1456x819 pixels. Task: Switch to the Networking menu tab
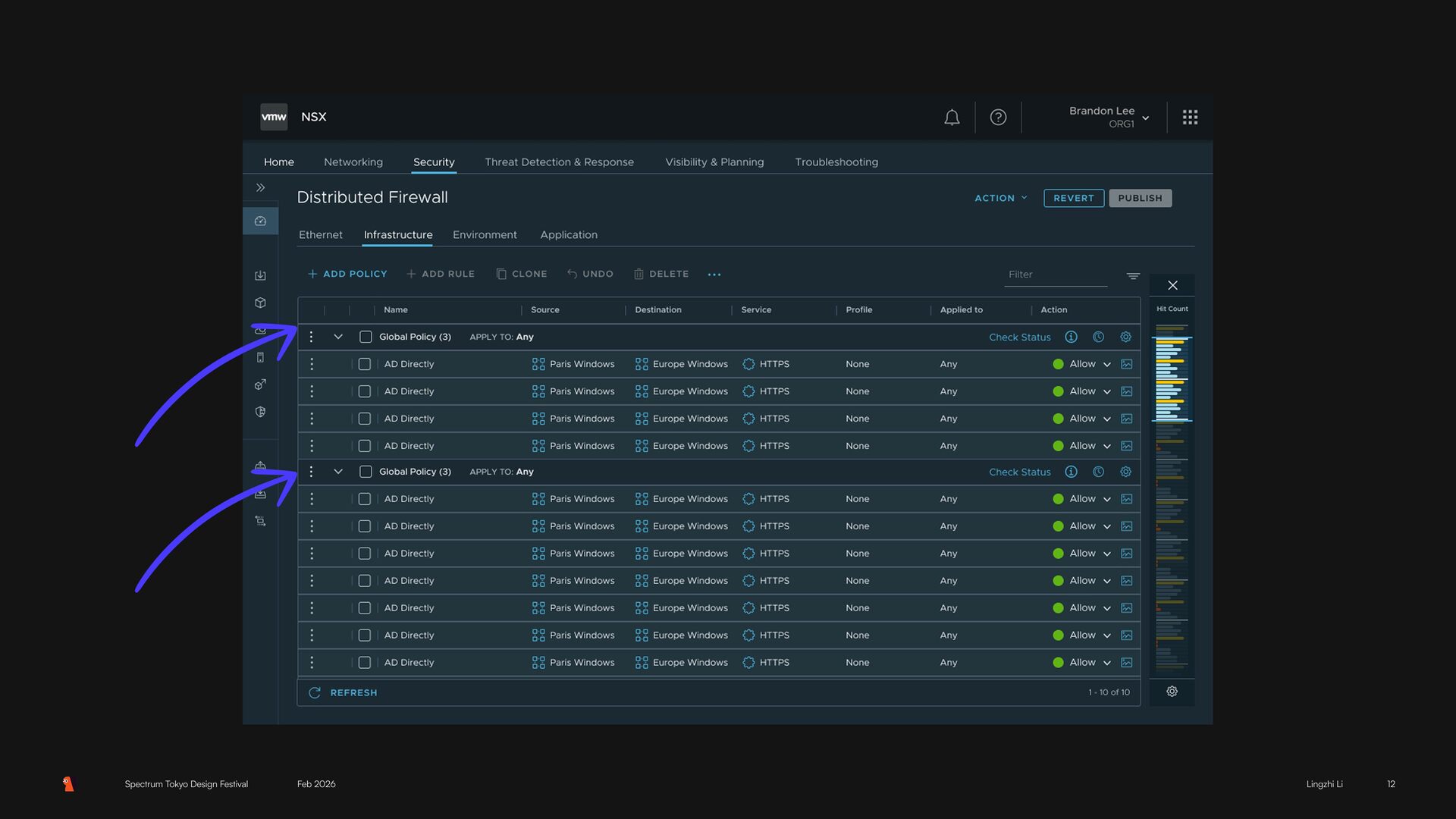[x=353, y=162]
